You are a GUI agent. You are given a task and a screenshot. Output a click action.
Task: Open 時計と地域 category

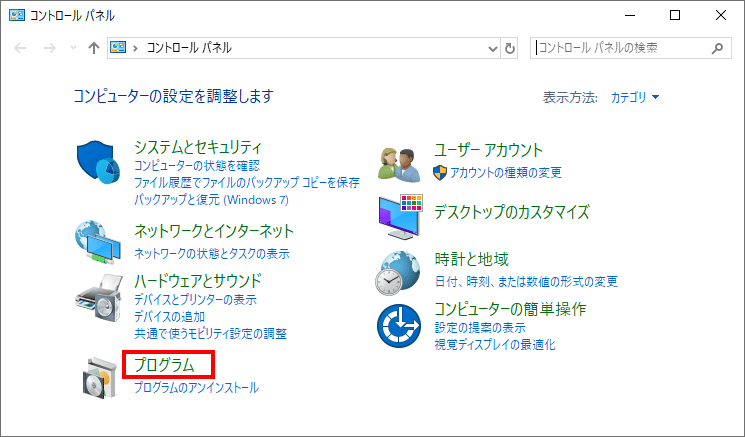(471, 259)
